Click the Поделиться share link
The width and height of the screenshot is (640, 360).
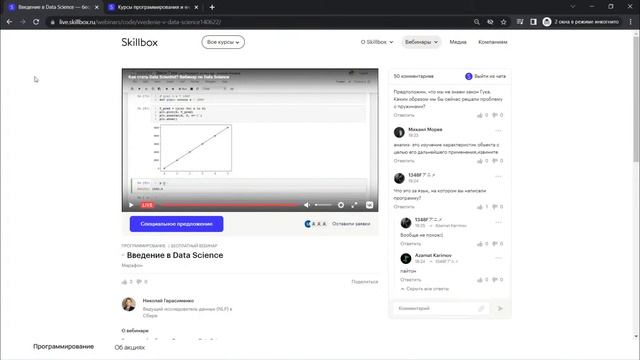[x=364, y=282]
